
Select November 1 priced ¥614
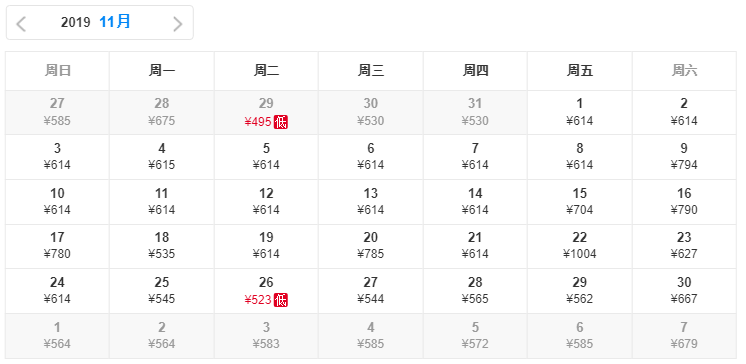(x=579, y=112)
